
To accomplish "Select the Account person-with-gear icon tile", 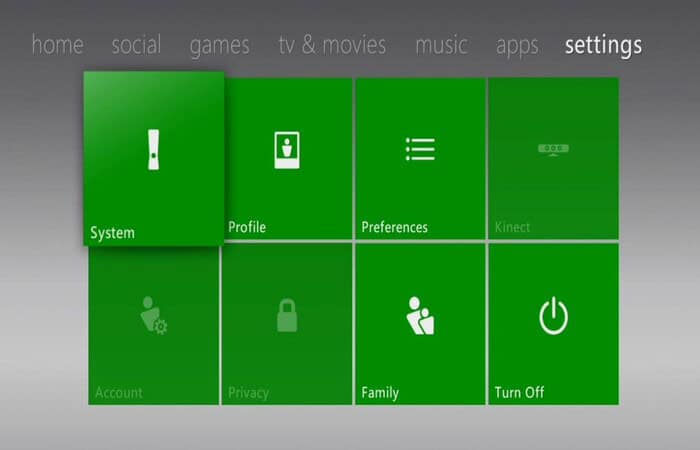I will click(x=154, y=325).
